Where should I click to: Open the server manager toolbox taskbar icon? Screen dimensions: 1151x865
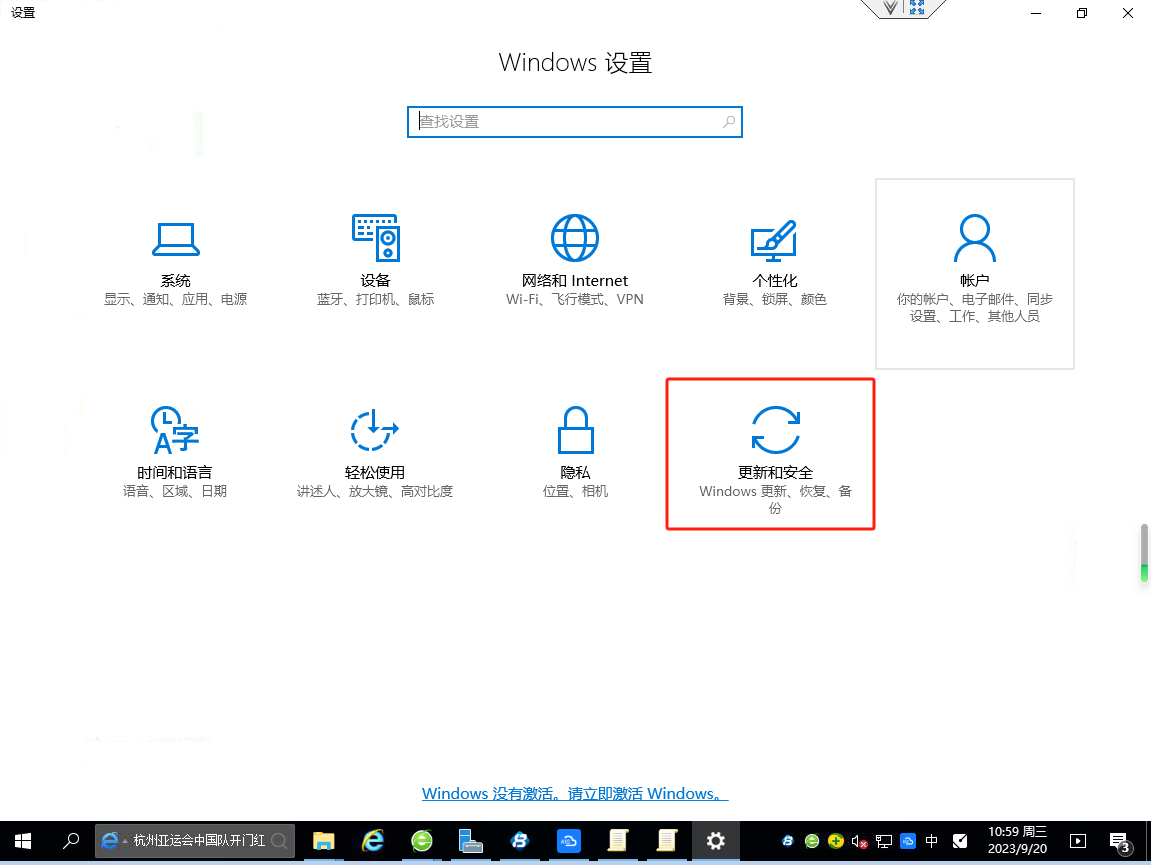pos(471,841)
